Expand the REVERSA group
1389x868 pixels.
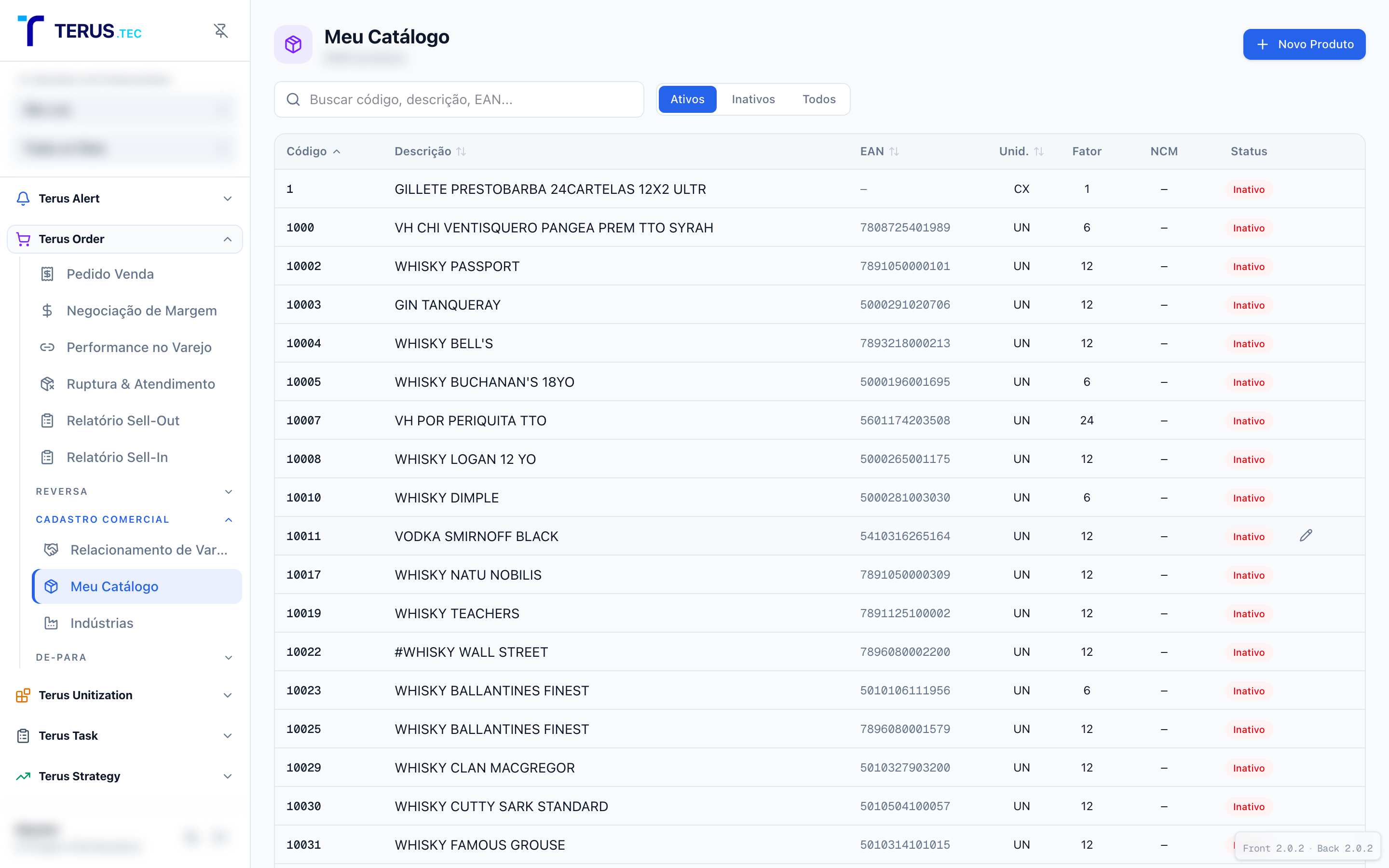coord(229,492)
